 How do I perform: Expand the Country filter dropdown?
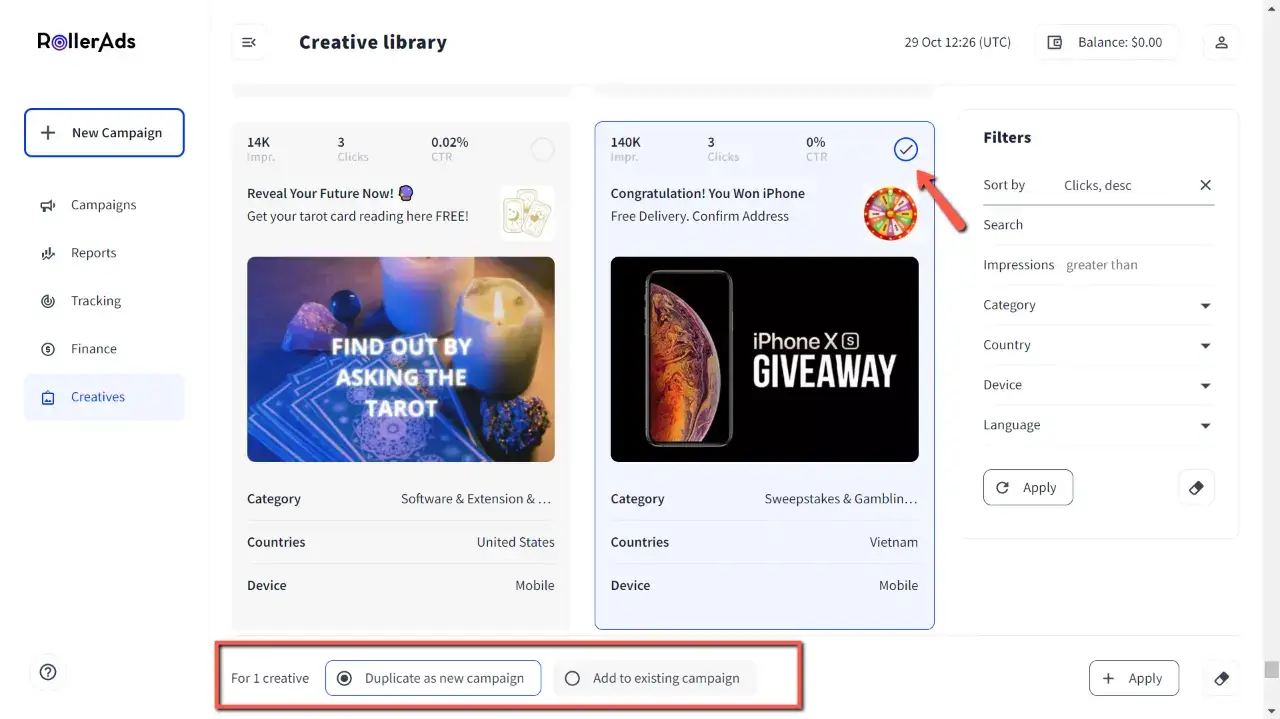[1098, 345]
